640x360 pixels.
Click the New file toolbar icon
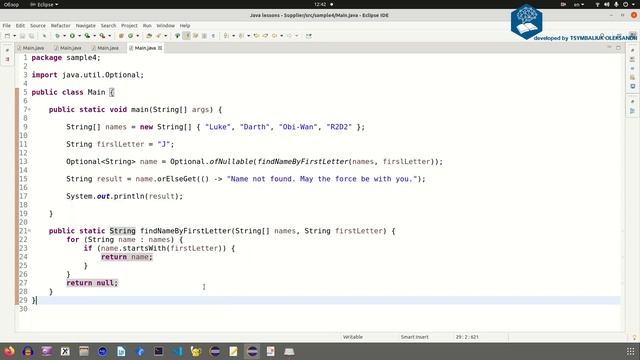7,36
